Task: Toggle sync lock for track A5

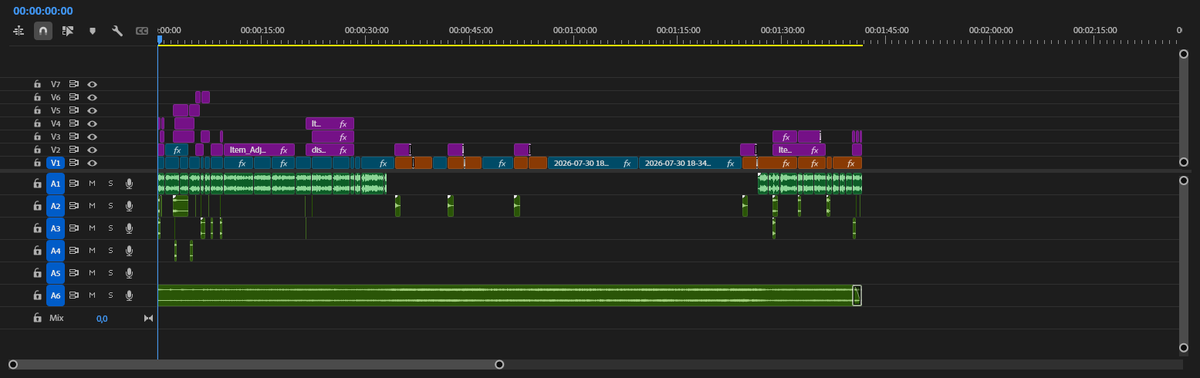Action: [x=74, y=273]
